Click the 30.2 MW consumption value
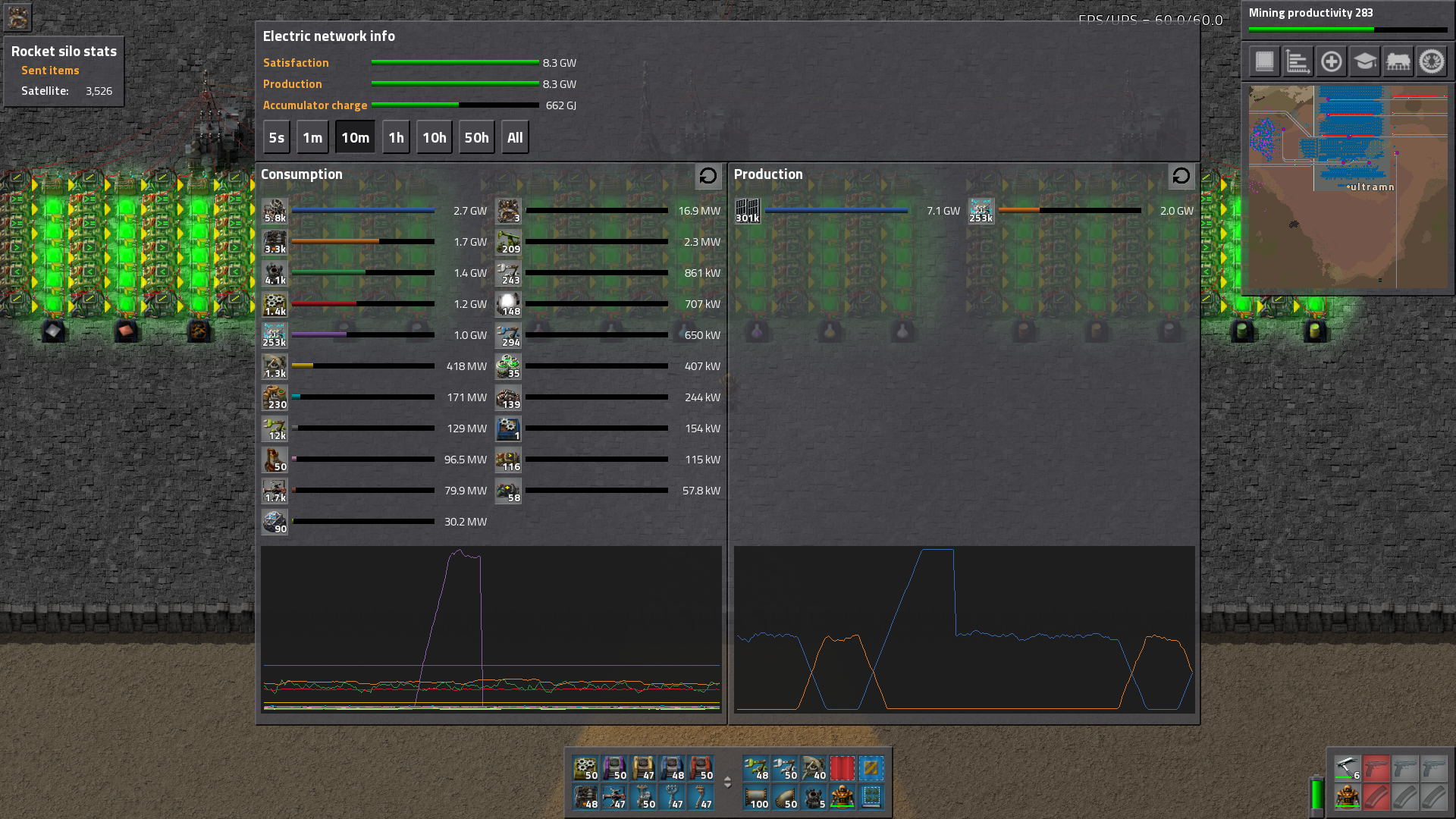Screen dimensions: 1456x819 coord(466,522)
